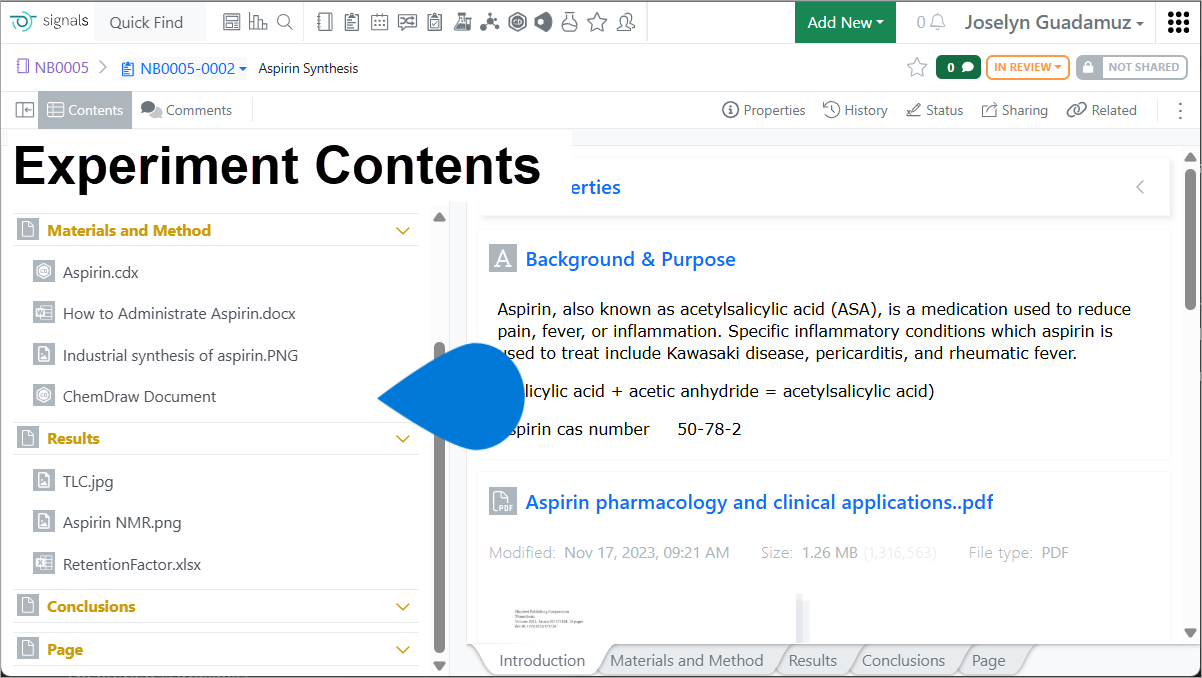This screenshot has width=1202, height=678.
Task: Click the favorites star in top toolbar
Action: (x=597, y=22)
